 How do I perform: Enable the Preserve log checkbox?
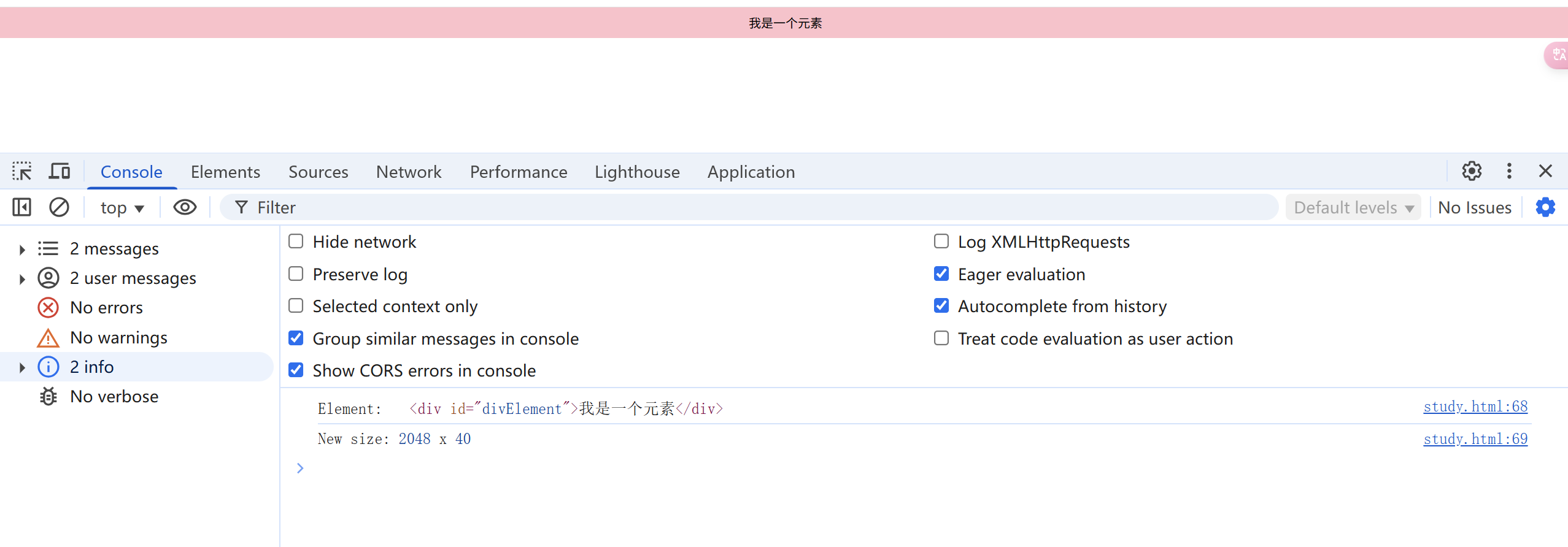tap(296, 273)
